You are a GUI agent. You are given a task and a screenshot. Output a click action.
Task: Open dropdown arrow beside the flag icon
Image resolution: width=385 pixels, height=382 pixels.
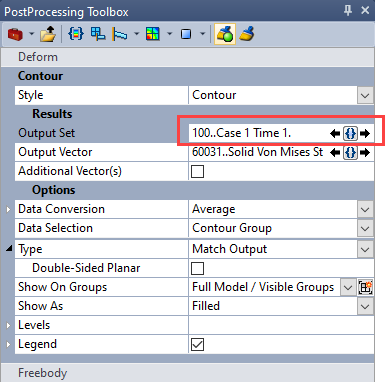tap(136, 34)
